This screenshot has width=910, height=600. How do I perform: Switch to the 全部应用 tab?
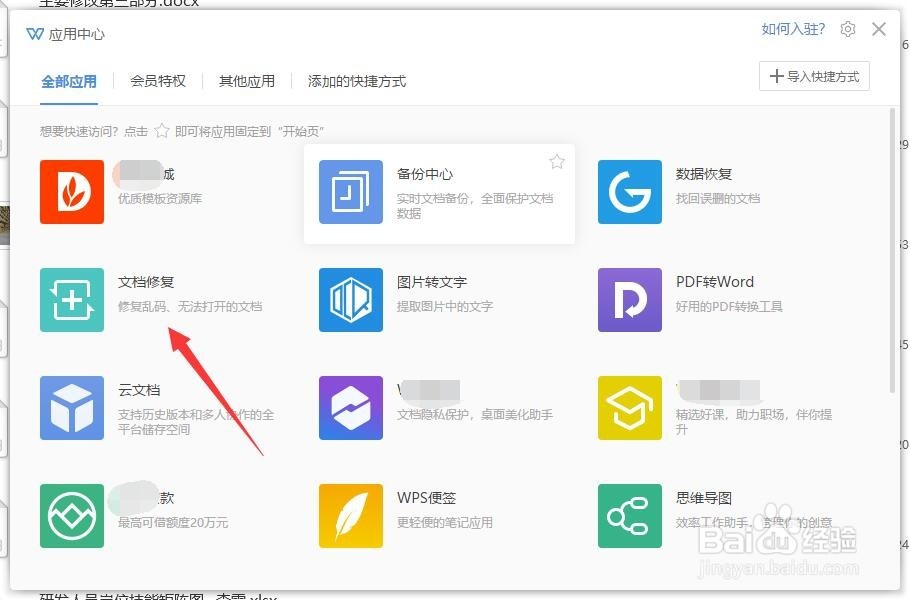[x=69, y=81]
